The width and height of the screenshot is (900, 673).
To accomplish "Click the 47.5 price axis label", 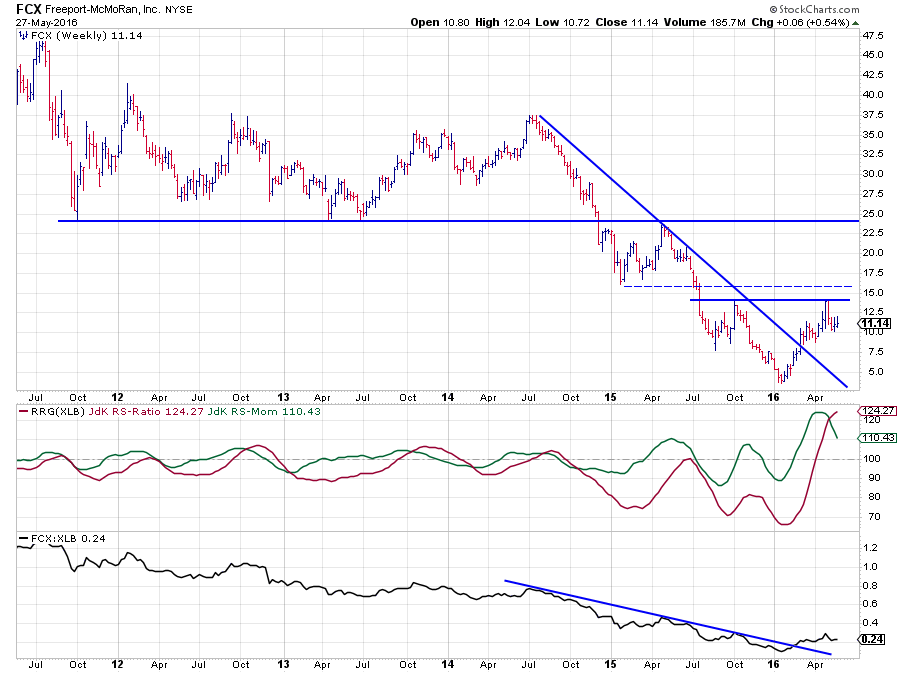I will pyautogui.click(x=873, y=36).
